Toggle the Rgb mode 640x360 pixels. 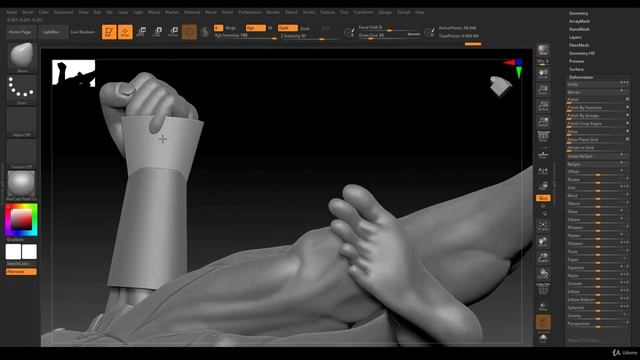pyautogui.click(x=256, y=28)
